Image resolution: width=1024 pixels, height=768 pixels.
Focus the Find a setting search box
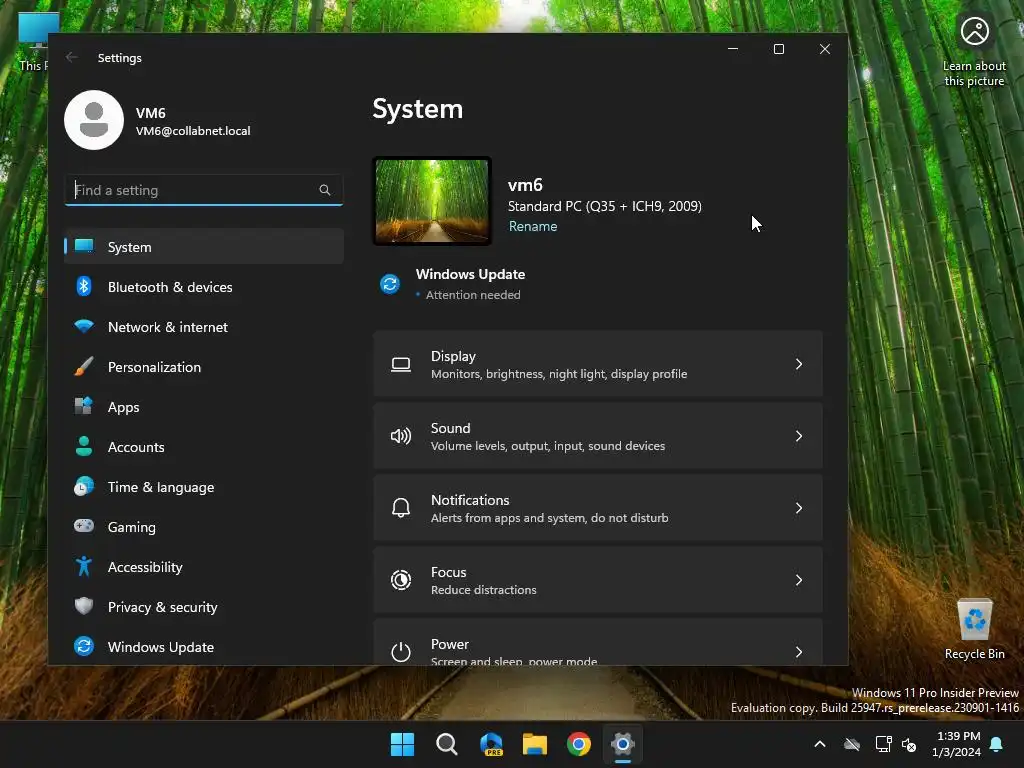(x=204, y=190)
